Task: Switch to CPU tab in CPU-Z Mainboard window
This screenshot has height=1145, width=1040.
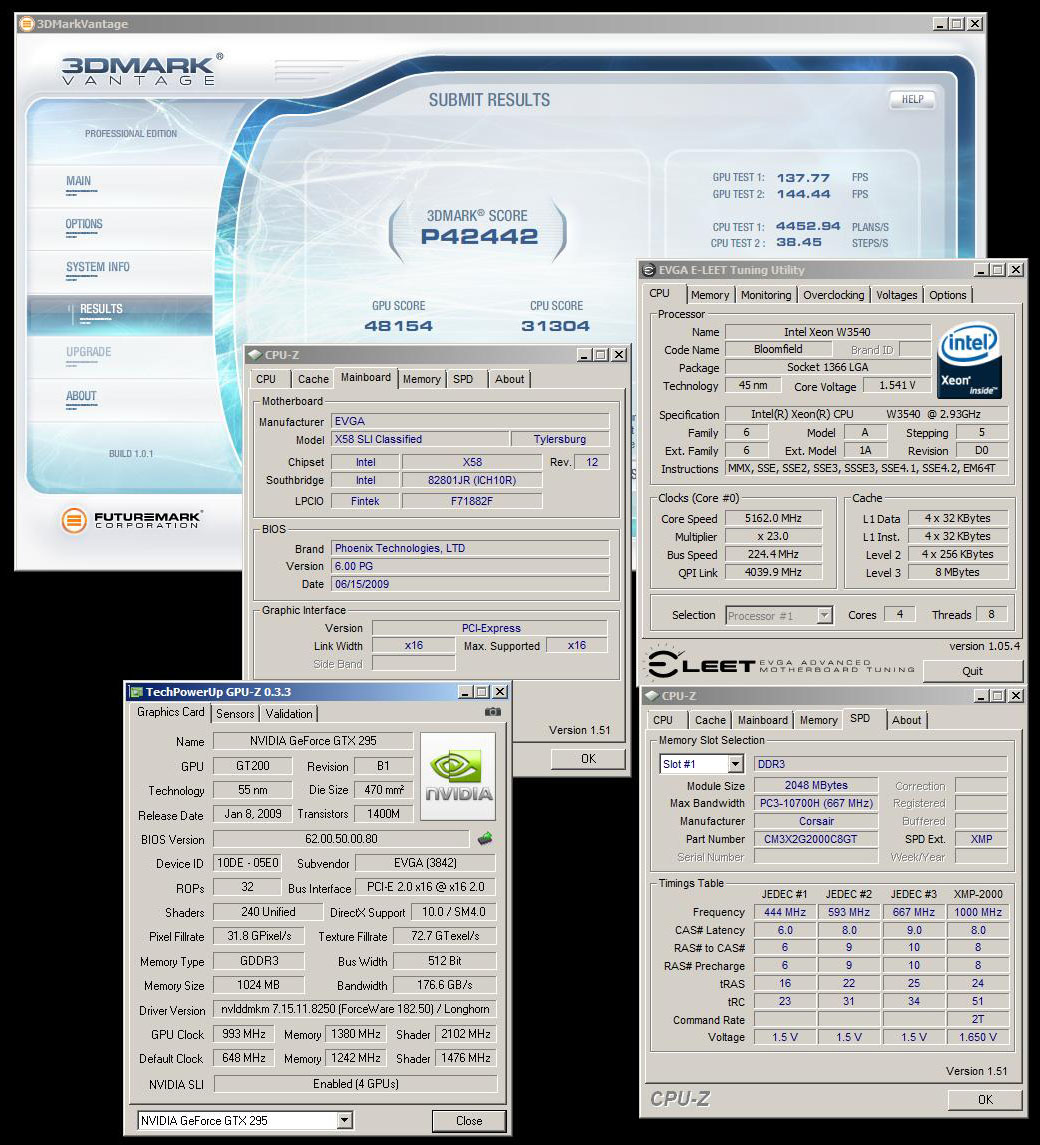Action: [x=266, y=379]
